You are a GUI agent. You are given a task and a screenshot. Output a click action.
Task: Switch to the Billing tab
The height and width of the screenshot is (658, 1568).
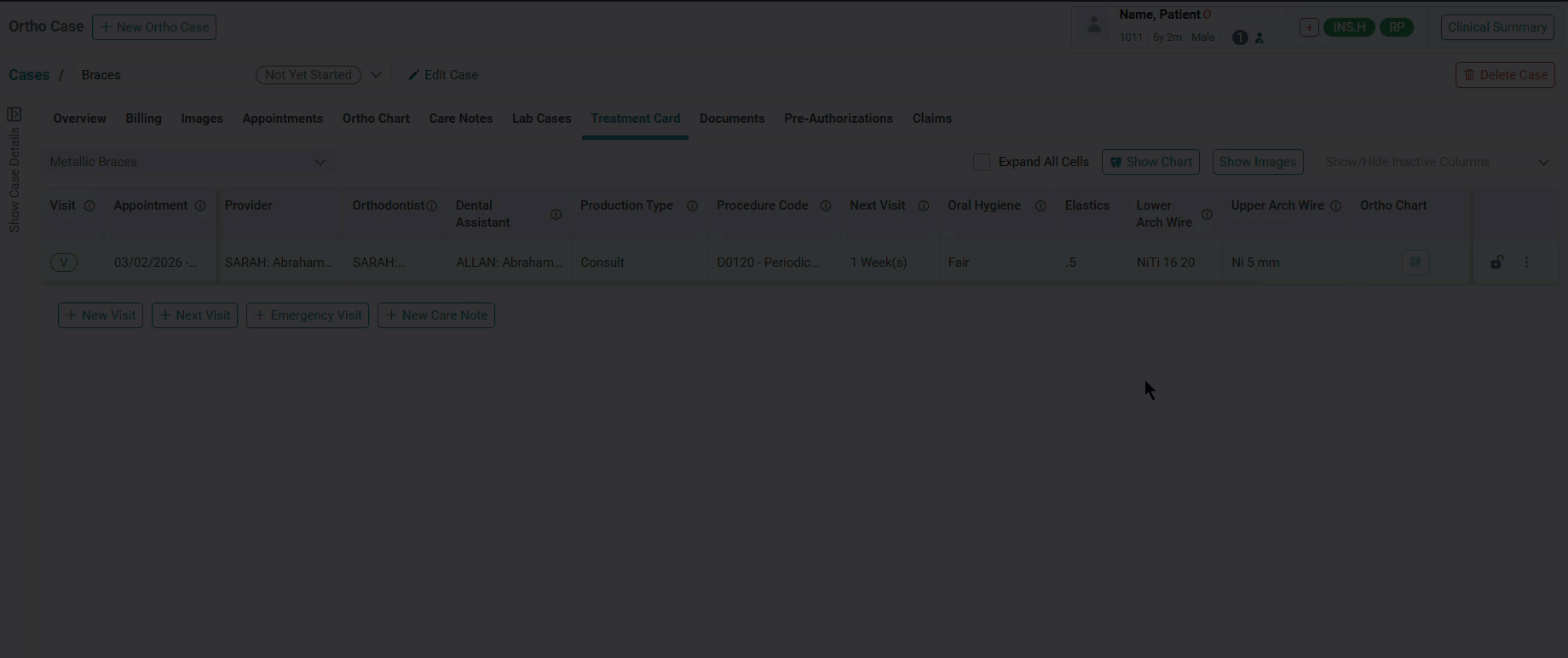[x=143, y=118]
